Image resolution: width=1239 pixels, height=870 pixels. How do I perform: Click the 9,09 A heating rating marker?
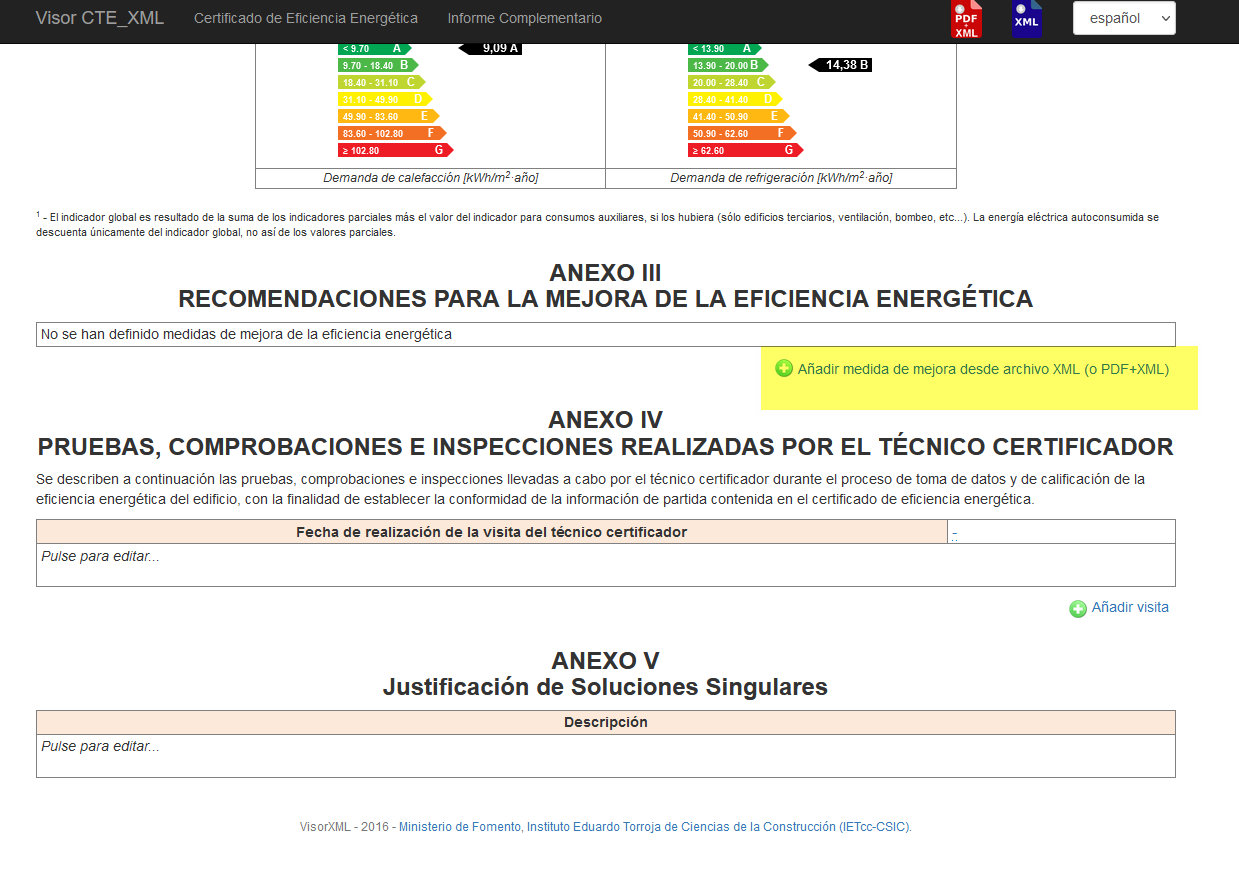coord(491,48)
